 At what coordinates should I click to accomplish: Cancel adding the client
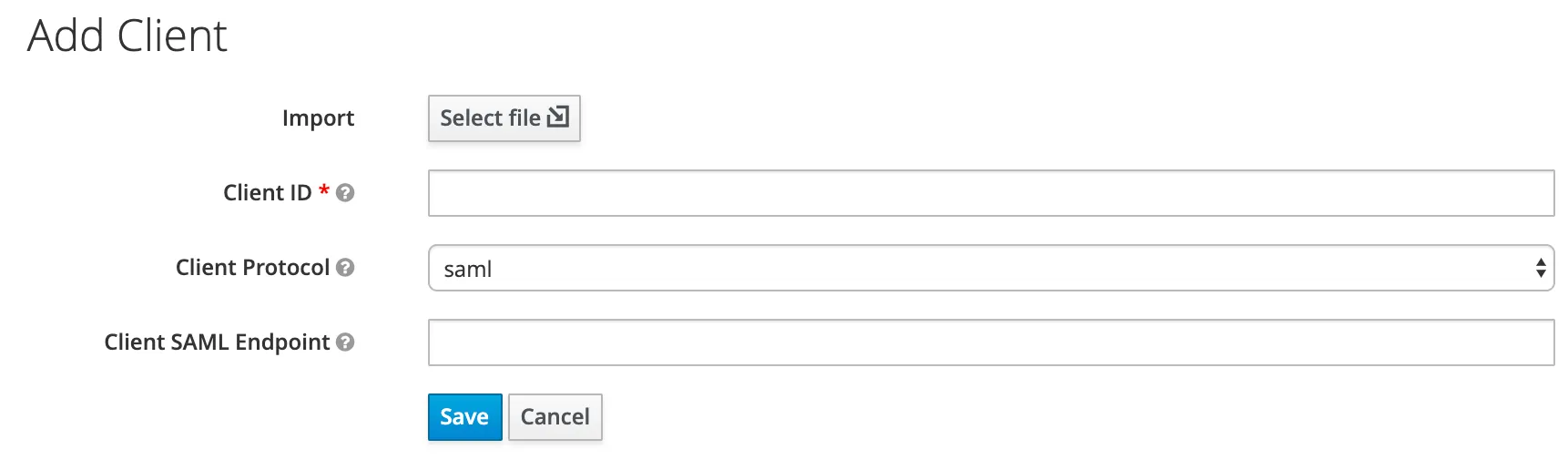tap(555, 417)
